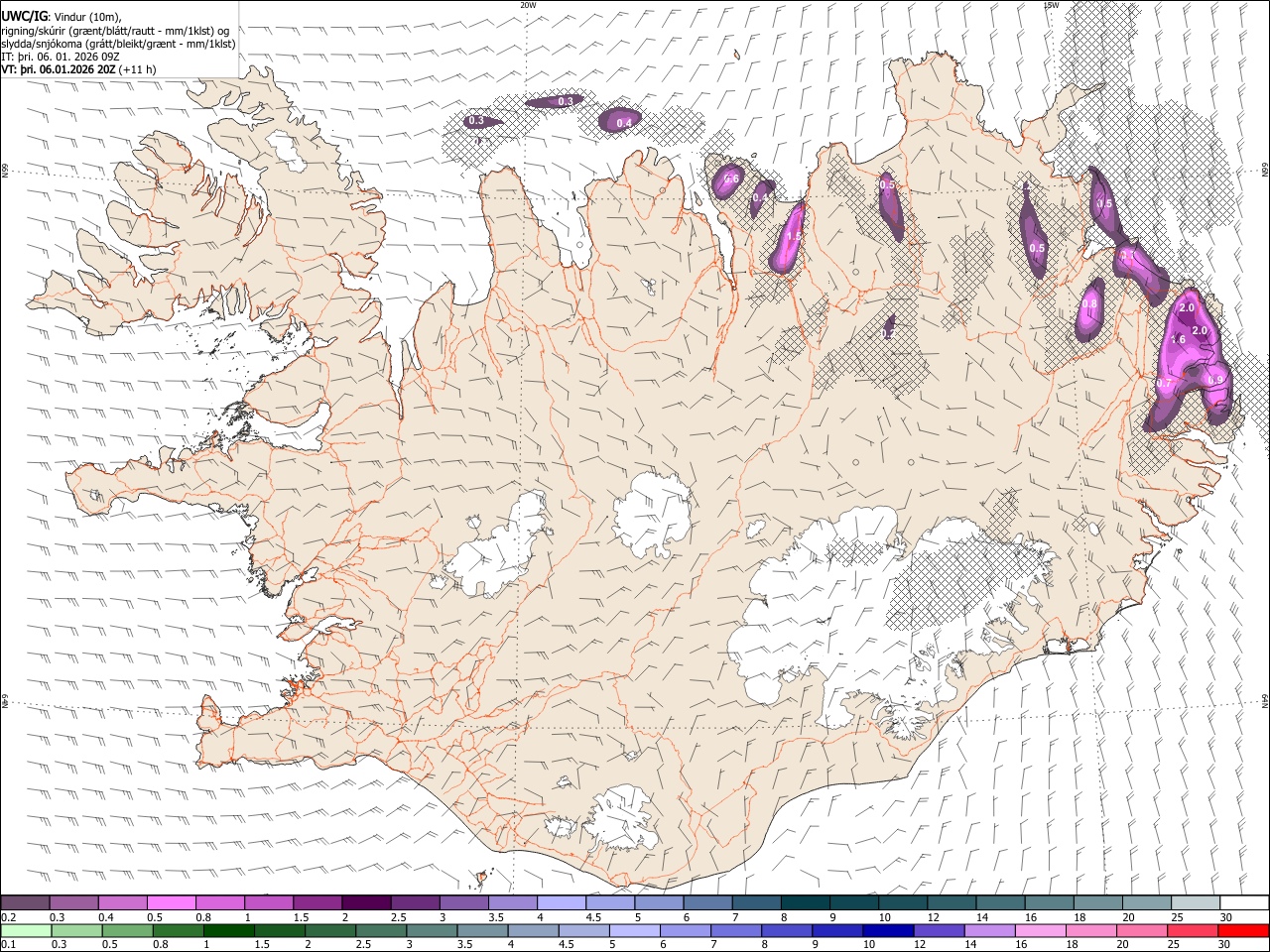Select the darkest purple swatch labeled 2

(x=366, y=902)
